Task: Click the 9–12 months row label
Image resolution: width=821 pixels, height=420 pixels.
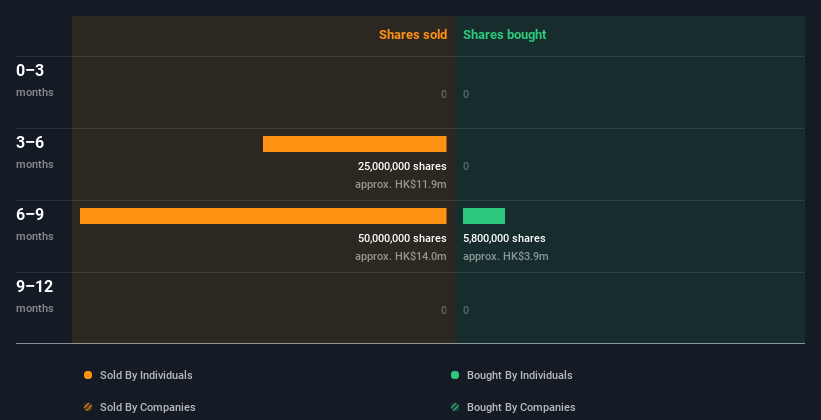Action: click(35, 296)
